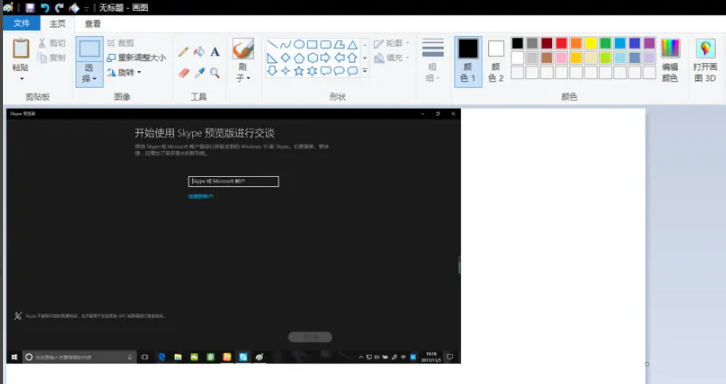Open the line Size dropdown

click(x=433, y=61)
